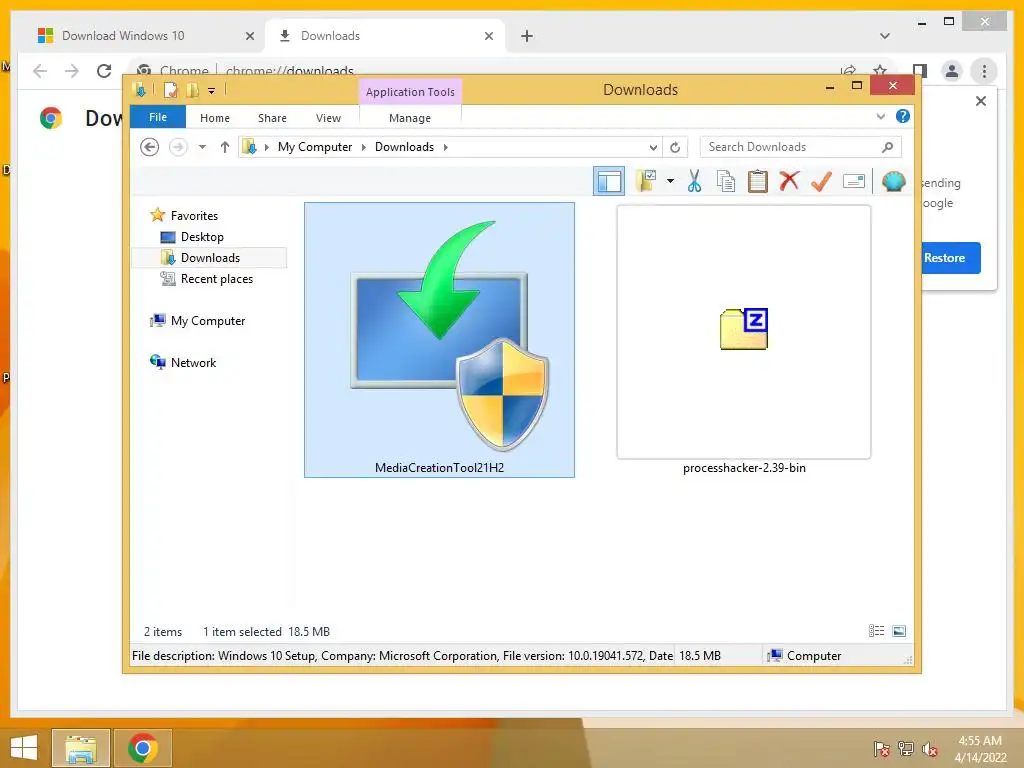1024x768 pixels.
Task: Expand the Explorer ribbon chevron
Action: 880,117
